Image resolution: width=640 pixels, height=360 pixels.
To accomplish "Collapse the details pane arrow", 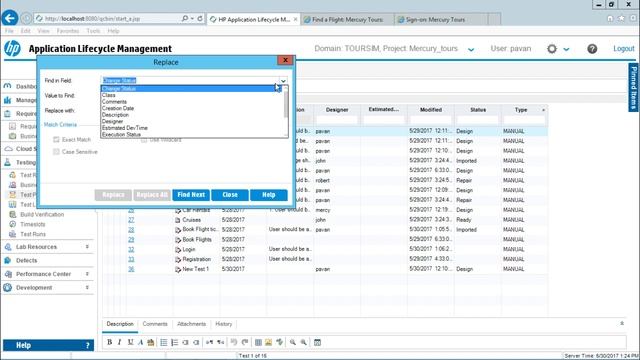I will coord(622,323).
